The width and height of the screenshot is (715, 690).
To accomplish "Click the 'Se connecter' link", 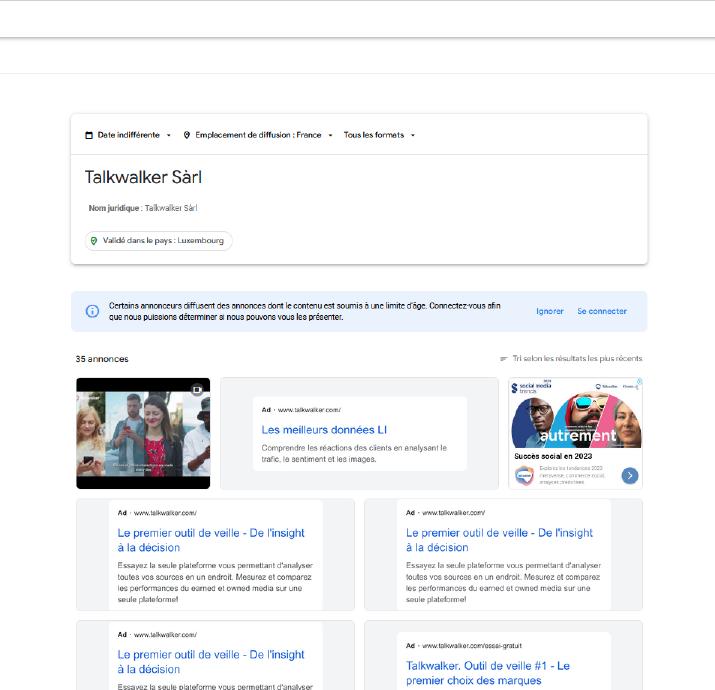I will 602,311.
